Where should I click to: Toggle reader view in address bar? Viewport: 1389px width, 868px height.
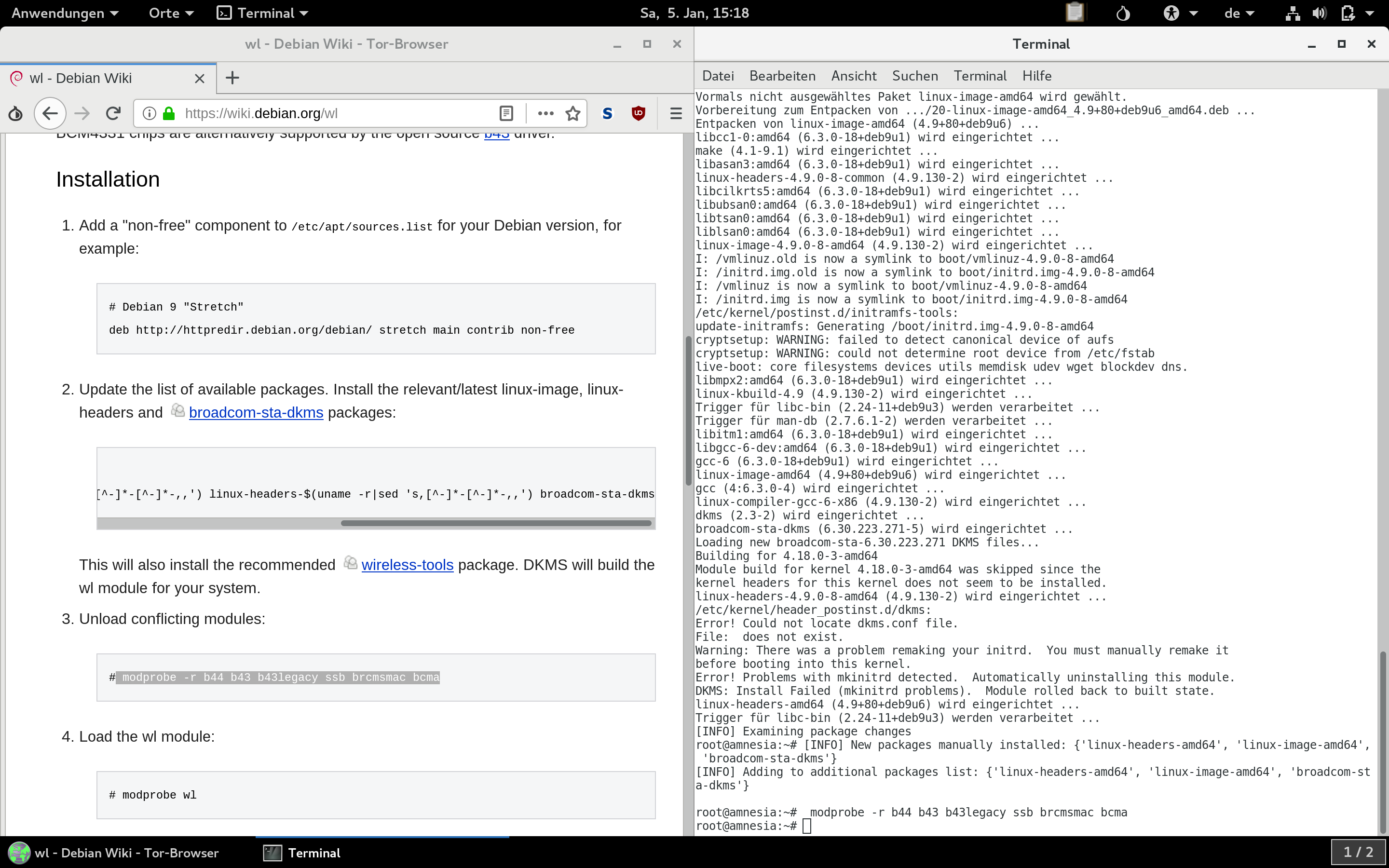pyautogui.click(x=505, y=114)
